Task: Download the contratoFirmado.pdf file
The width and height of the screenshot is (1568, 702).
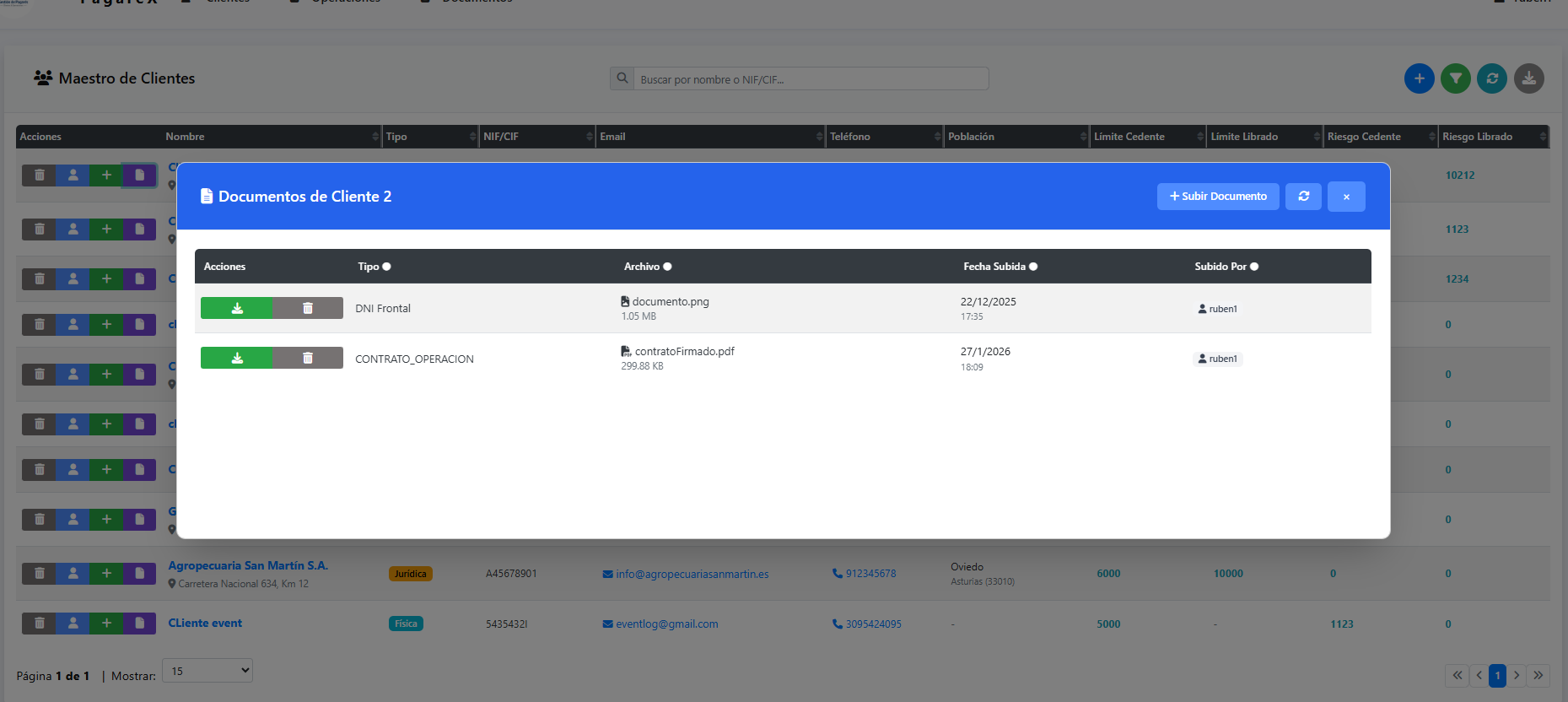Action: 237,358
